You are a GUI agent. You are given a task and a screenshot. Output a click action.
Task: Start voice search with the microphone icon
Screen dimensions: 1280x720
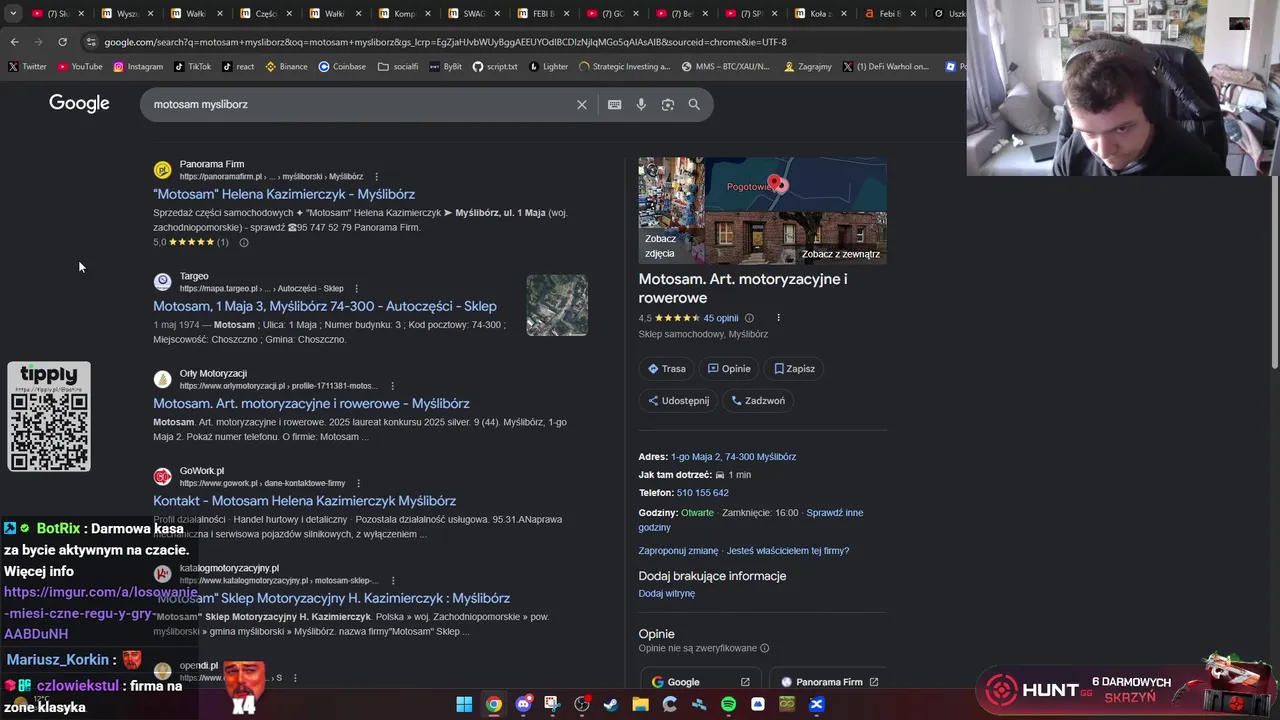pyautogui.click(x=641, y=104)
